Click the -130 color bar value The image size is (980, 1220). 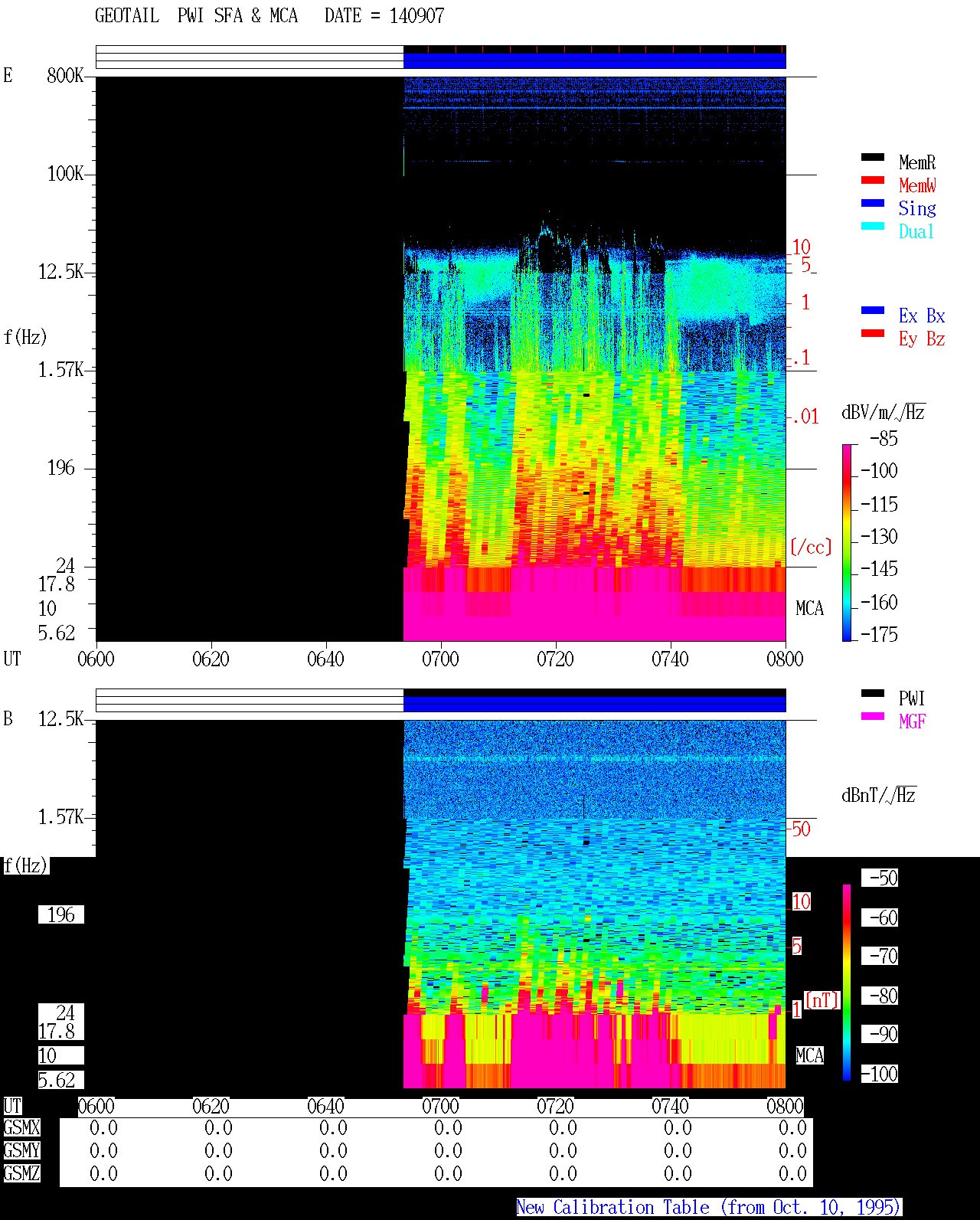(x=879, y=536)
